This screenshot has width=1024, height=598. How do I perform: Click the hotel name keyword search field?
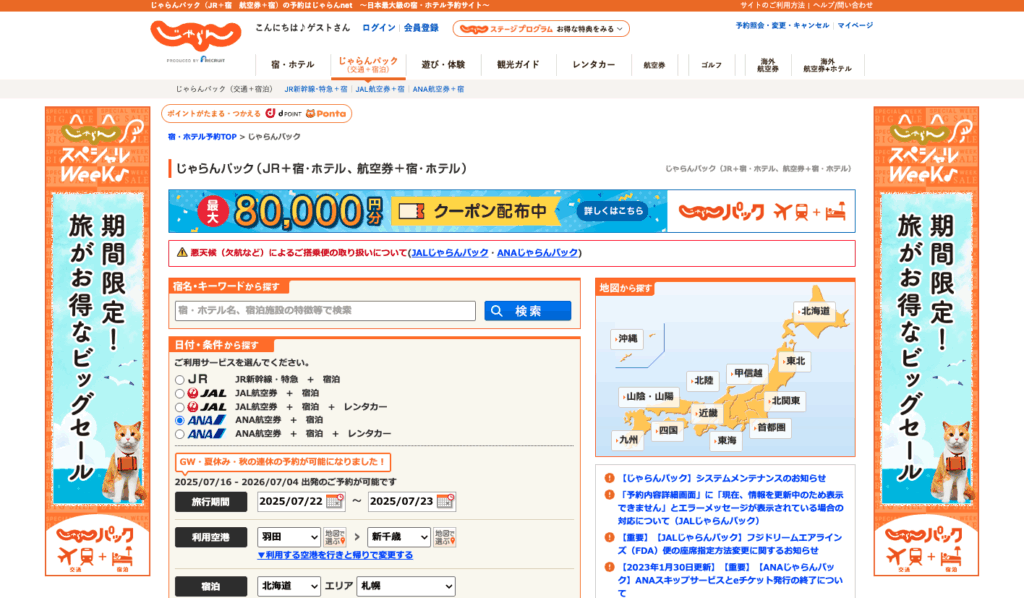[x=325, y=311]
